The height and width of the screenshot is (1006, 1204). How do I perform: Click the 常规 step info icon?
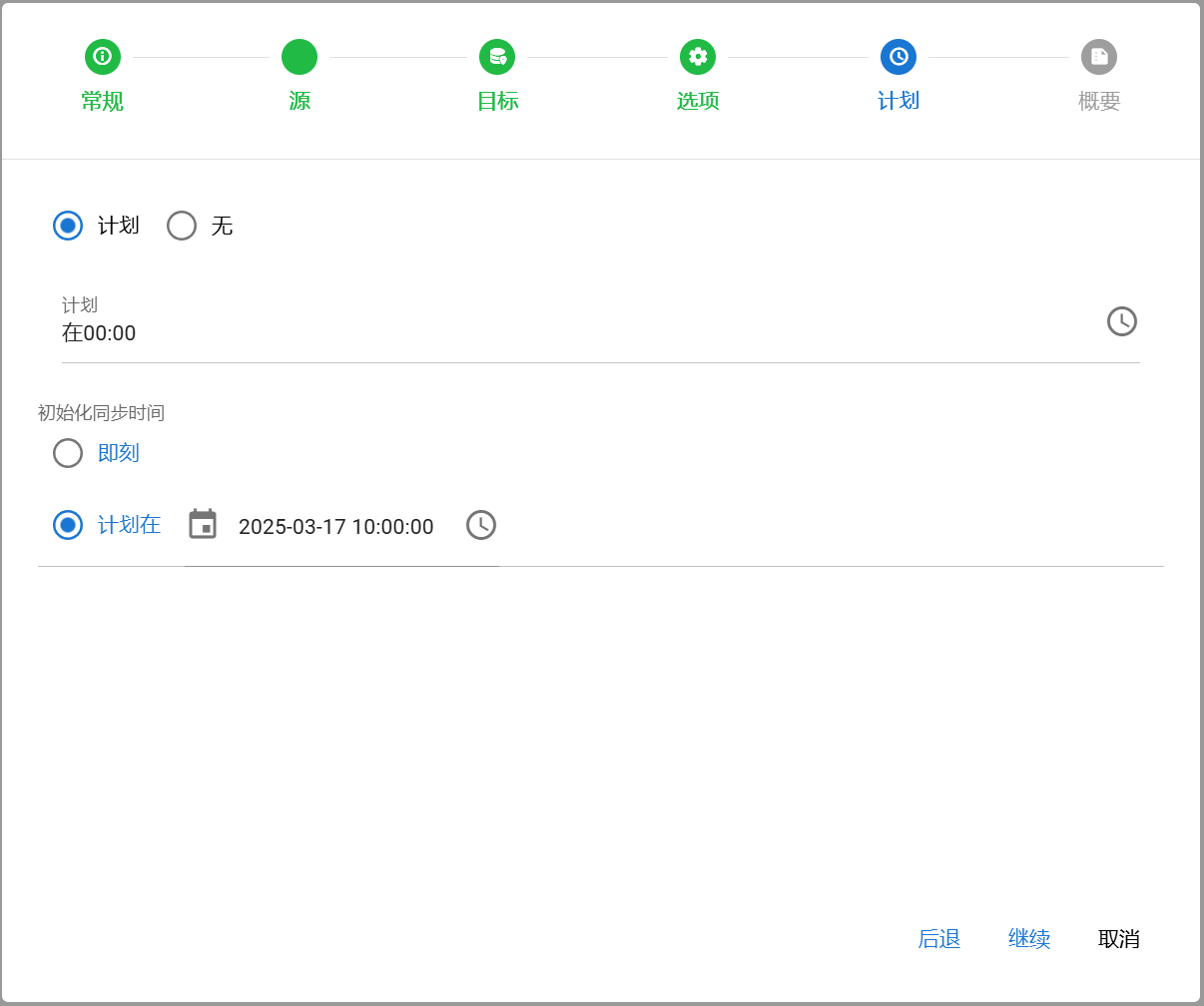point(102,57)
